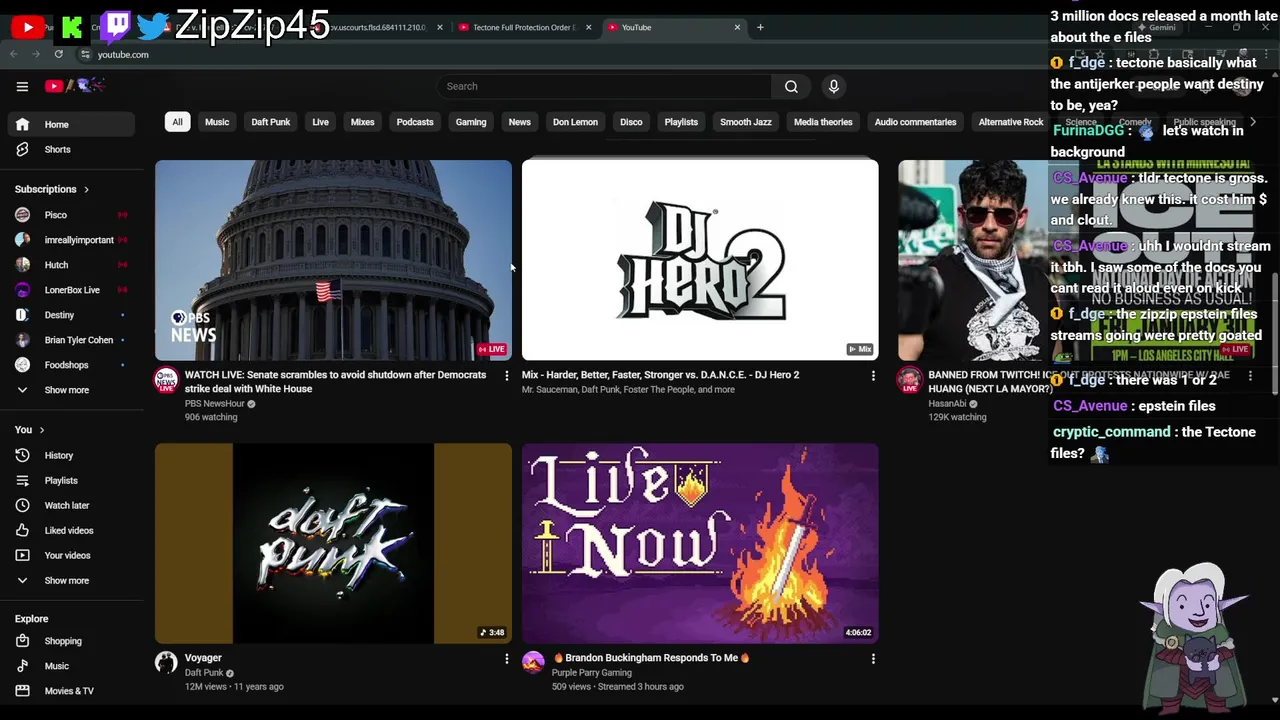Viewport: 1280px width, 720px height.
Task: Click the magnifier search button
Action: 791,86
